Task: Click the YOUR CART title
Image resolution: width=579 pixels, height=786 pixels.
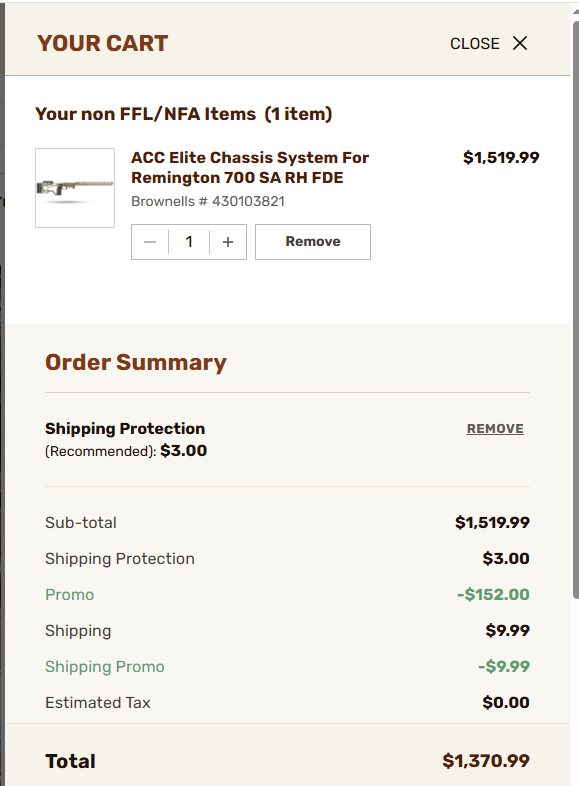Action: [102, 43]
